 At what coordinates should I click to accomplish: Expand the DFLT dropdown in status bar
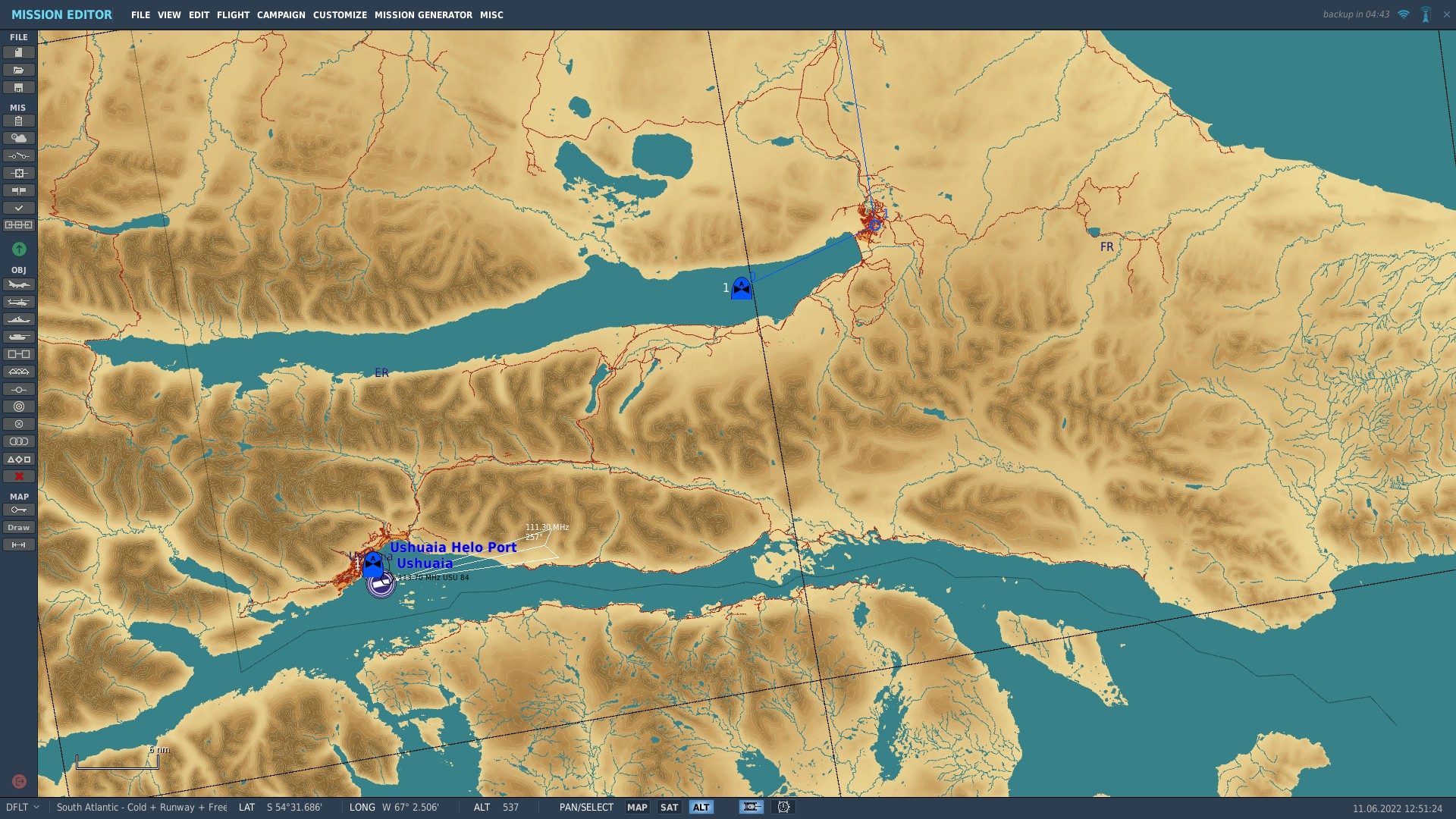(23, 807)
